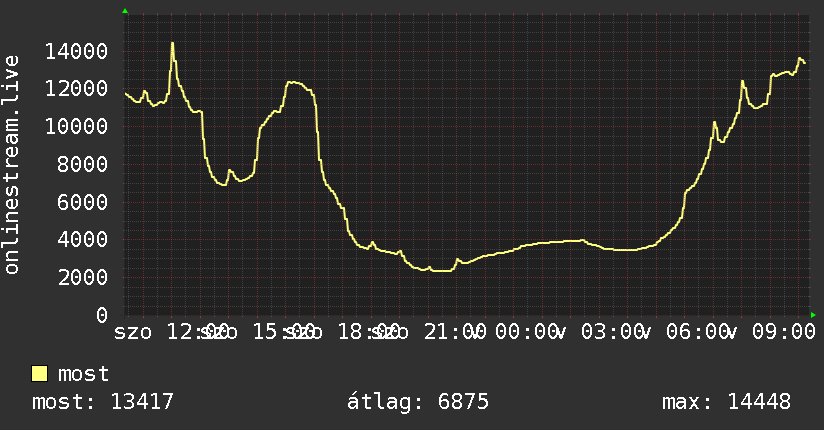
Task: Click the yellow 'most' legend color swatch
Action: 39,374
